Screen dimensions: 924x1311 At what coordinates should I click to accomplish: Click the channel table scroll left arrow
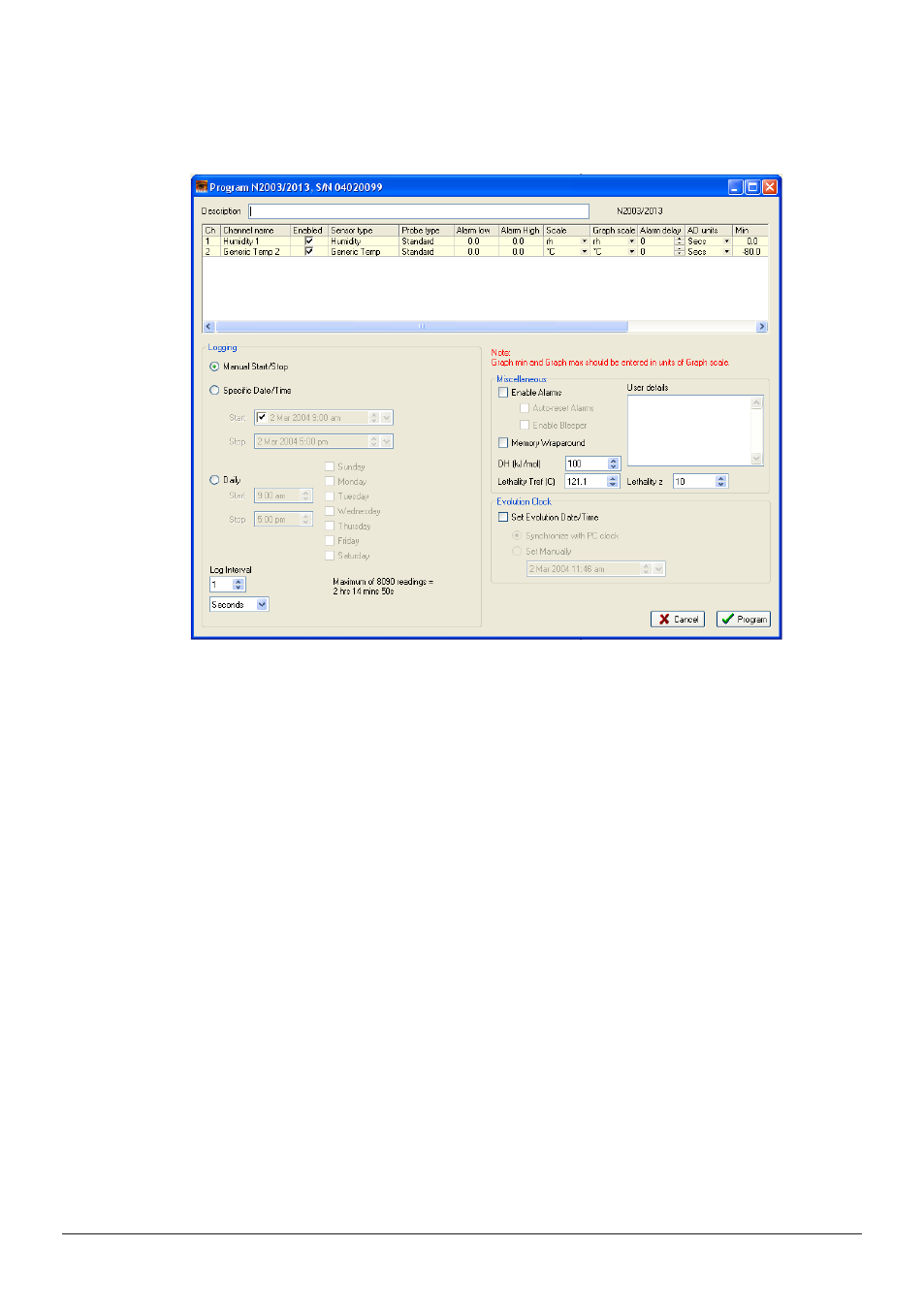click(208, 327)
